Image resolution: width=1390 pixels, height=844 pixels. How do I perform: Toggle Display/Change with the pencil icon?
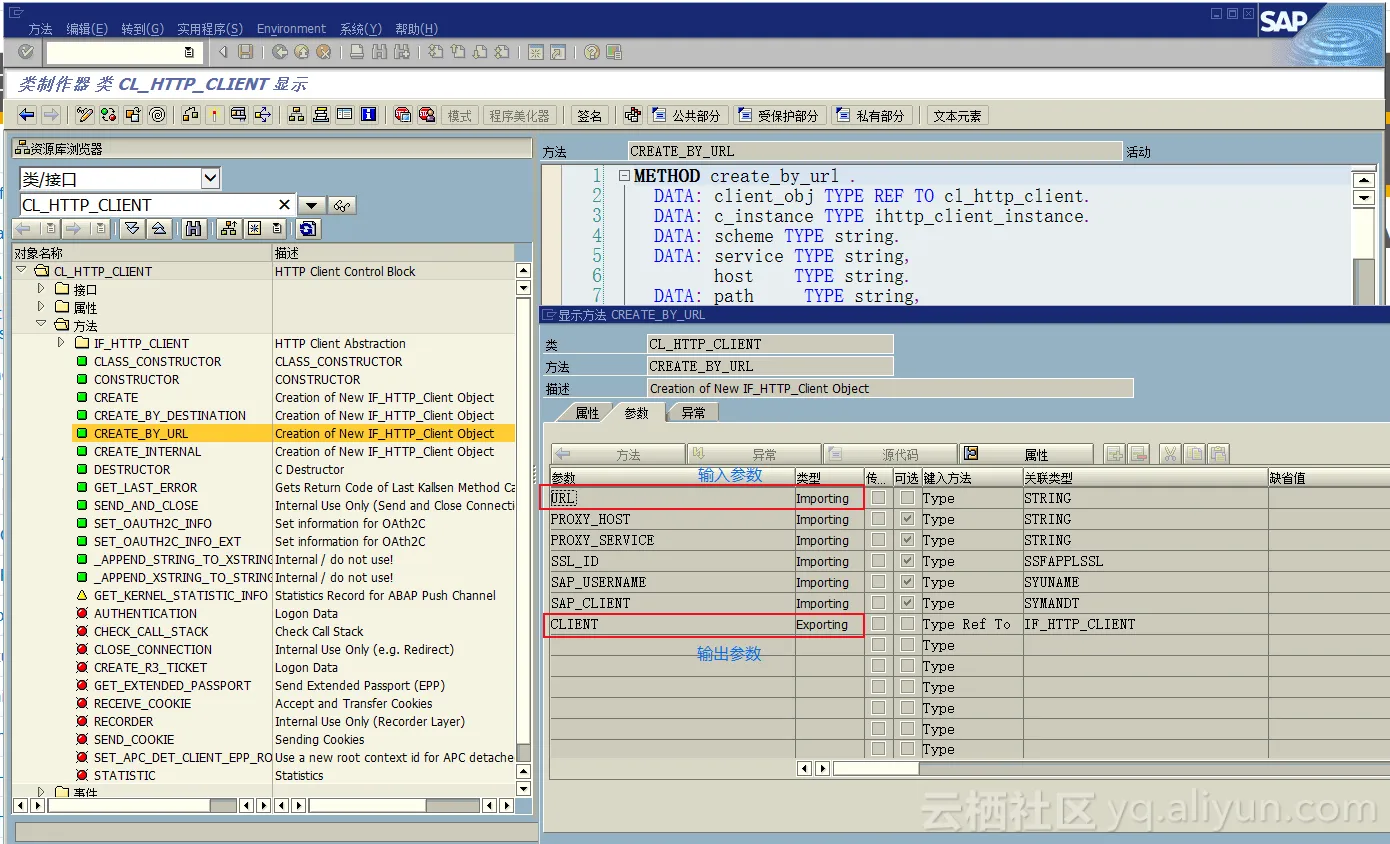tap(86, 115)
